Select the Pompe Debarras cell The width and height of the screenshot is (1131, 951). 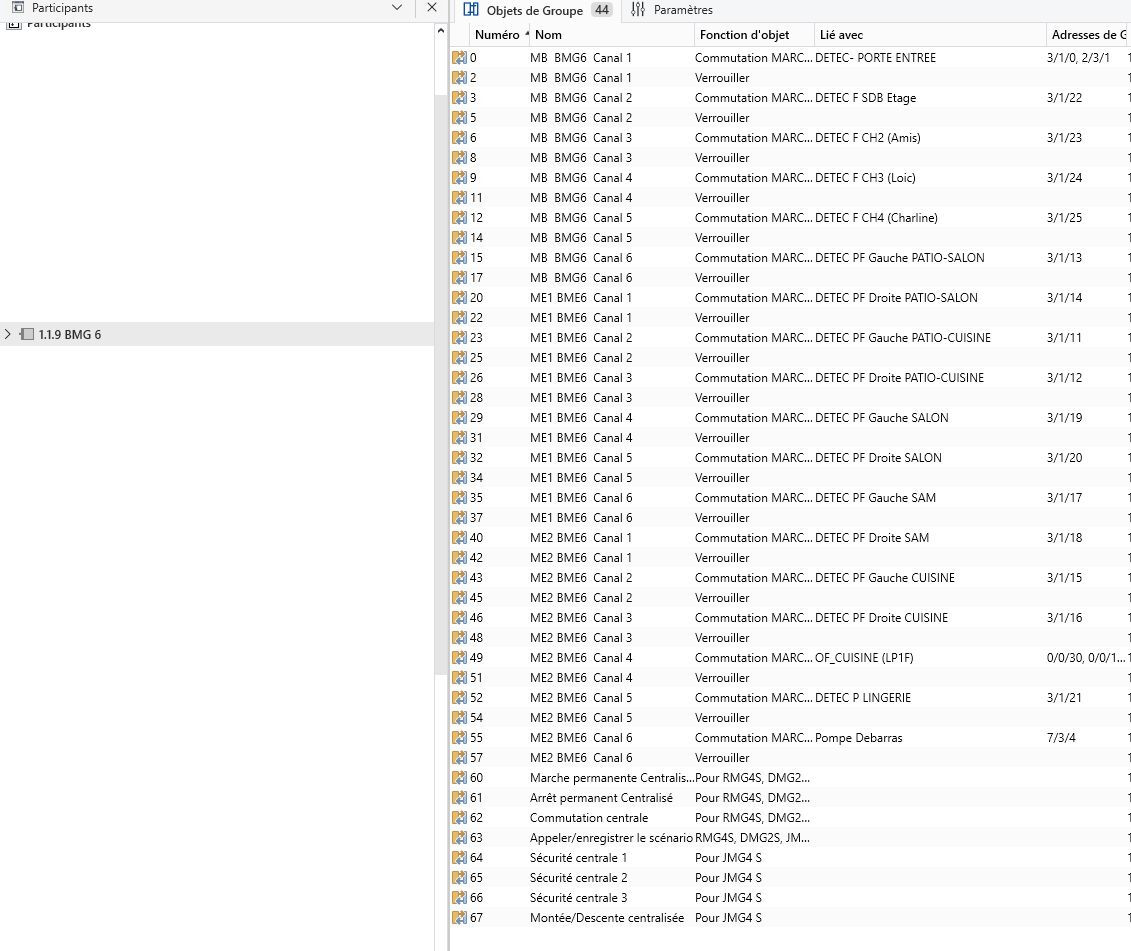(x=858, y=737)
